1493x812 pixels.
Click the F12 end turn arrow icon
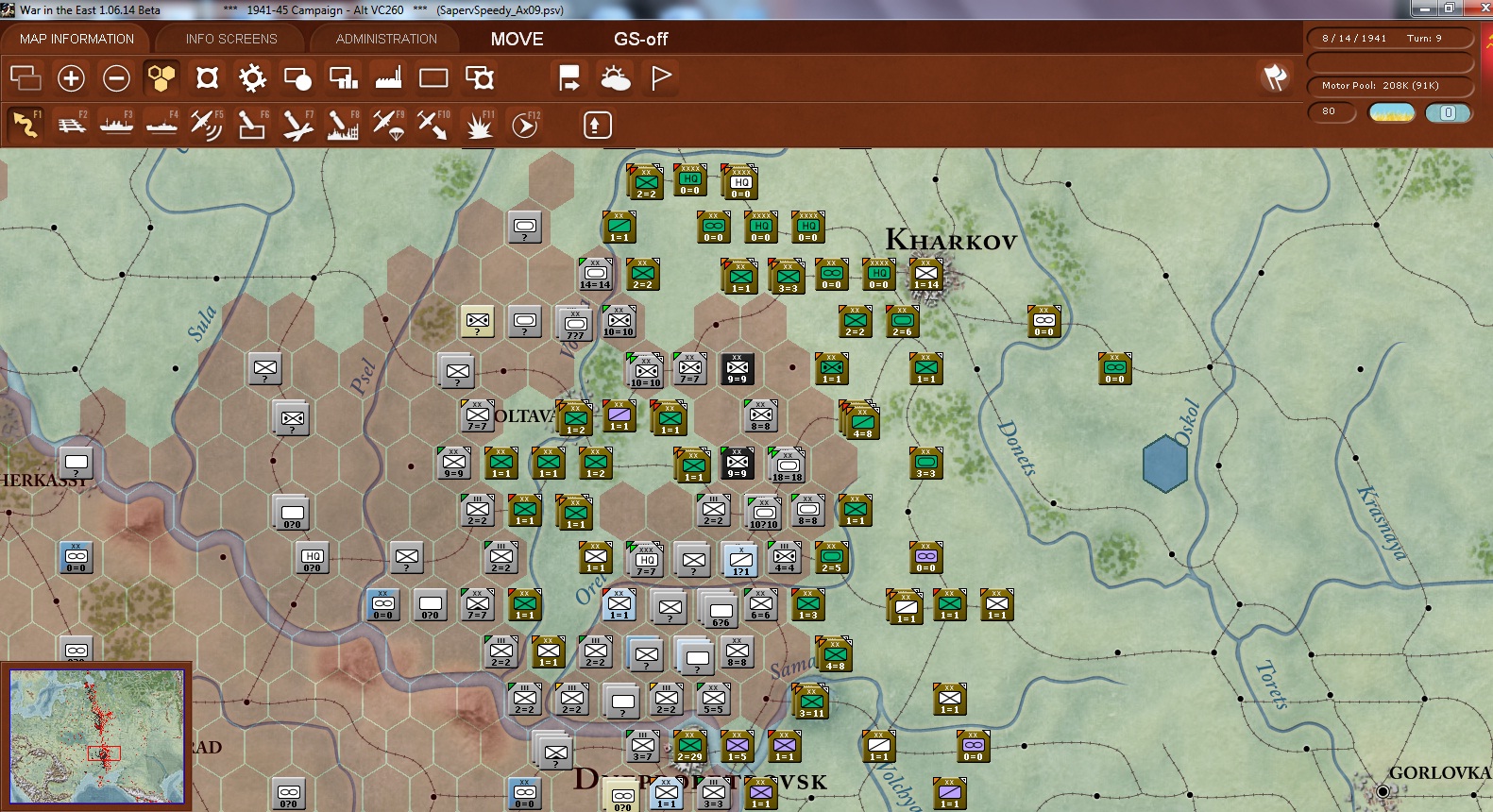pos(524,125)
